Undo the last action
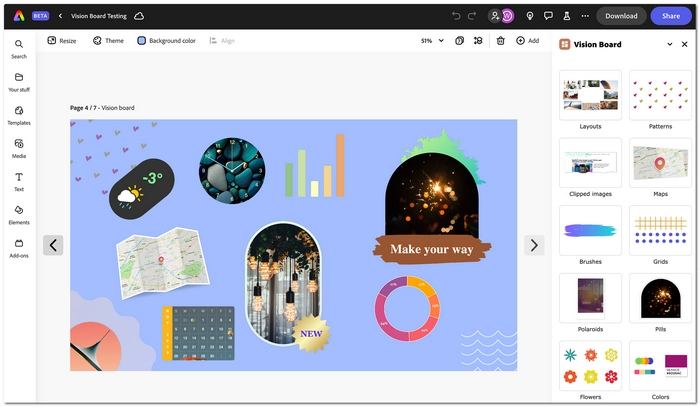700x407 pixels. click(456, 16)
